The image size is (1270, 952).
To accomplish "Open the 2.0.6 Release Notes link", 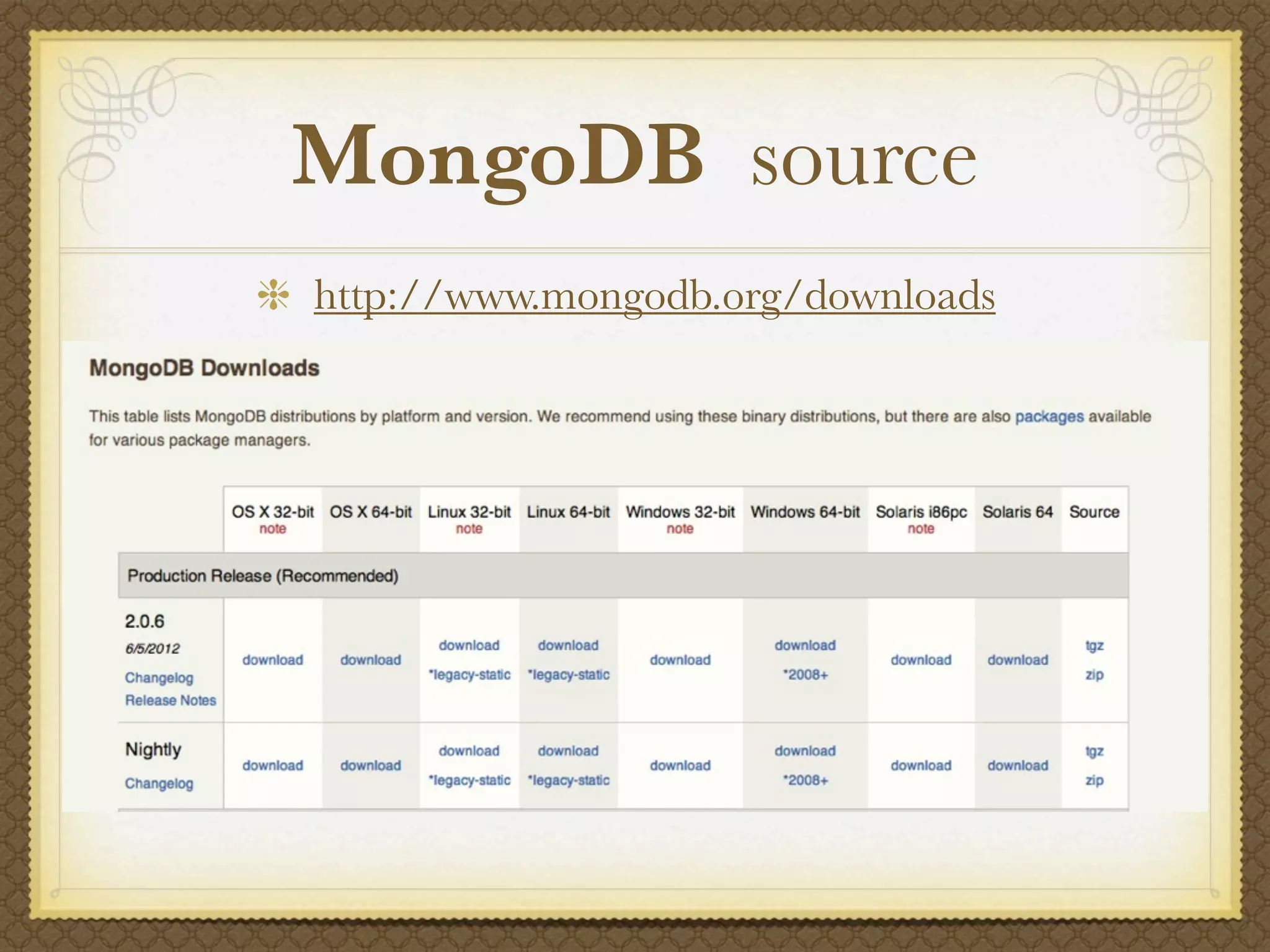I will 171,700.
